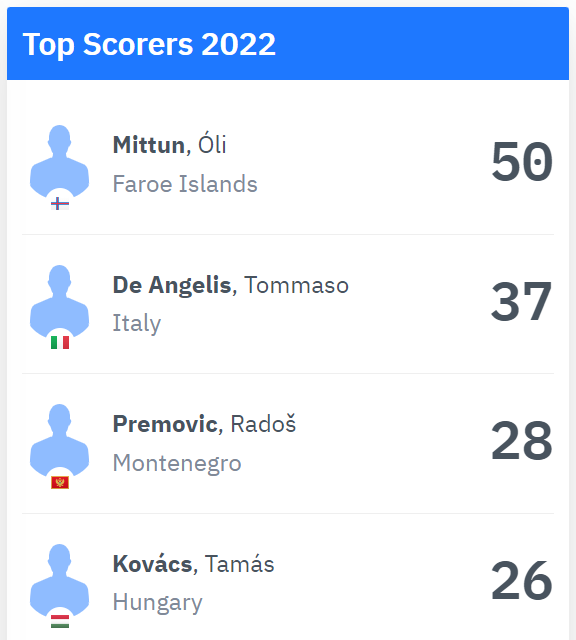Open De Angelis, Tommaso player link
Screen dimensions: 576x640
(231, 284)
